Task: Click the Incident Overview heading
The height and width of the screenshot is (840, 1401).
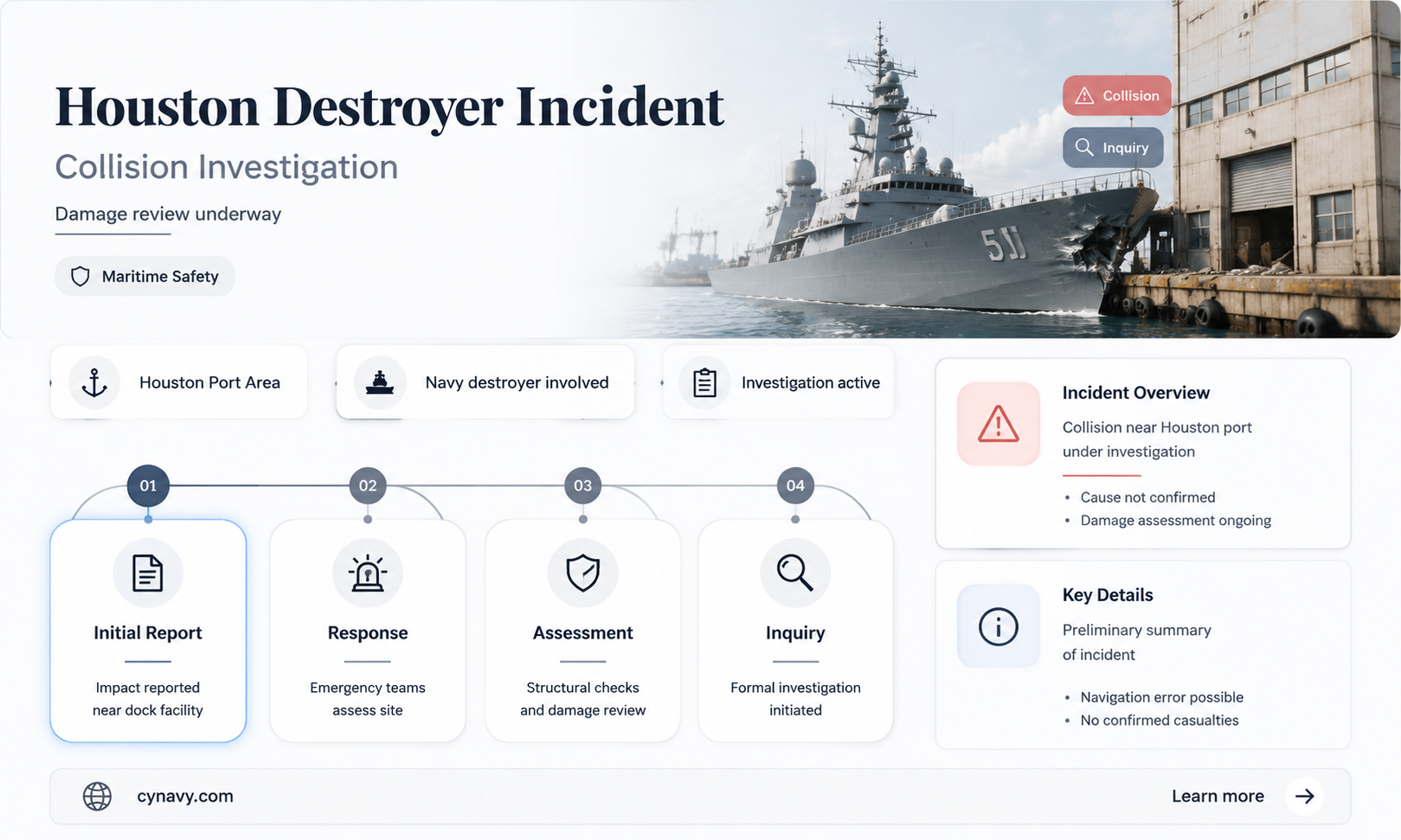Action: coord(1135,393)
